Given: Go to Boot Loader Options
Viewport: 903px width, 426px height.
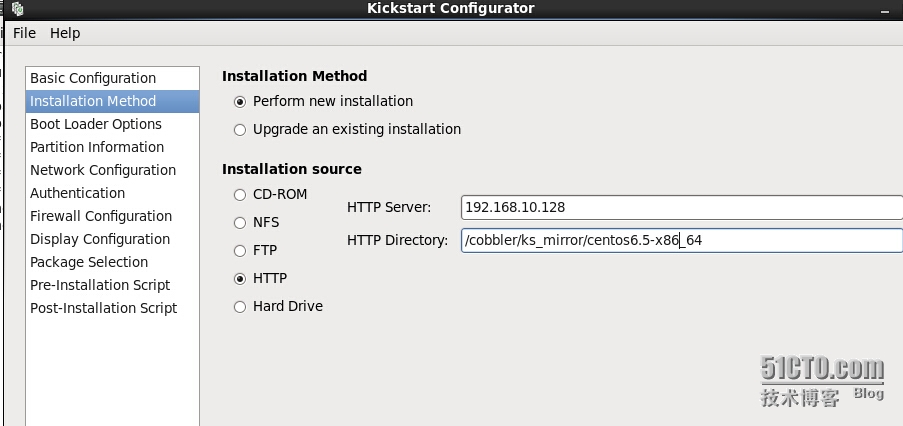Looking at the screenshot, I should coord(112,124).
